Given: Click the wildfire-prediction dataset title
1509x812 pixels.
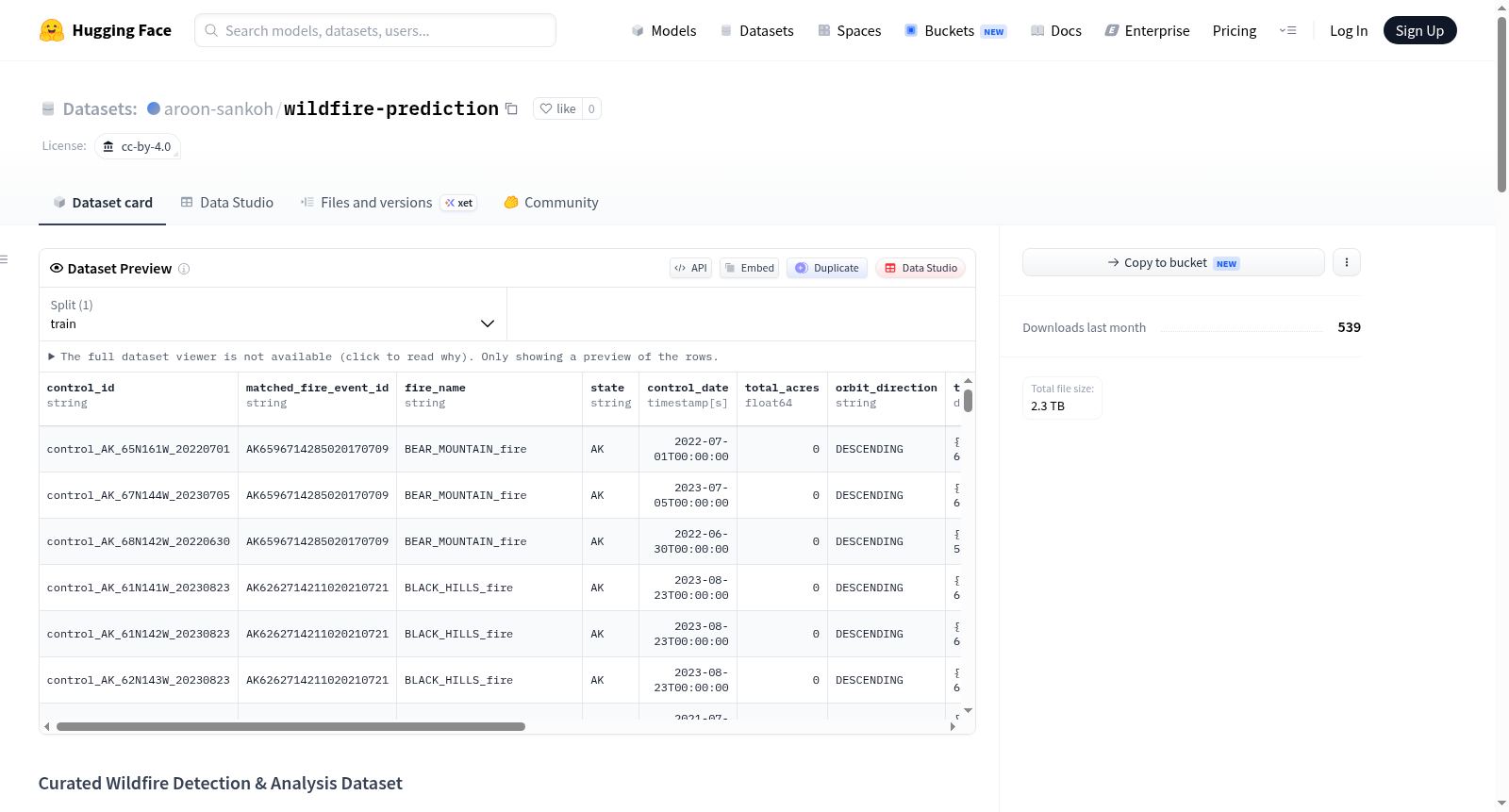Looking at the screenshot, I should click(391, 108).
